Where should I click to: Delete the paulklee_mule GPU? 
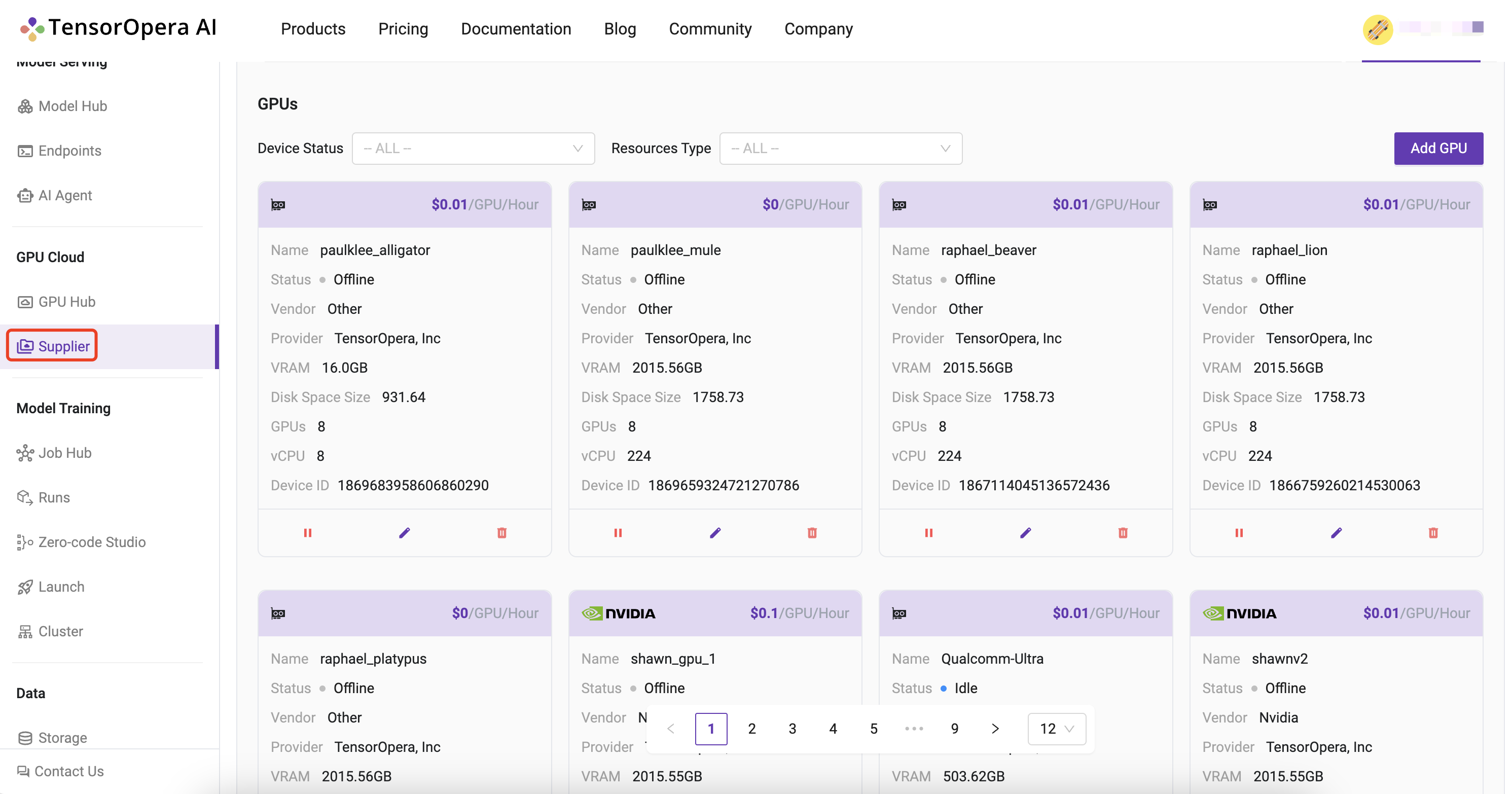coord(812,533)
